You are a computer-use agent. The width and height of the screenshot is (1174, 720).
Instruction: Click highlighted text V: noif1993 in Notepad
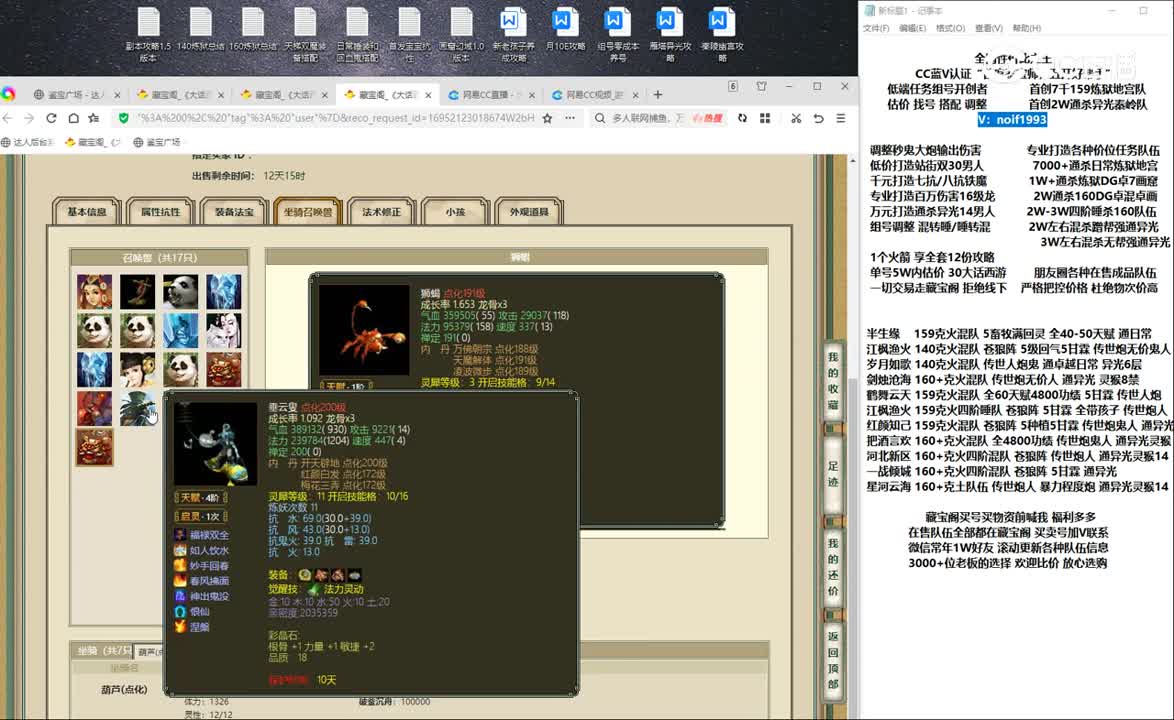[x=1012, y=120]
